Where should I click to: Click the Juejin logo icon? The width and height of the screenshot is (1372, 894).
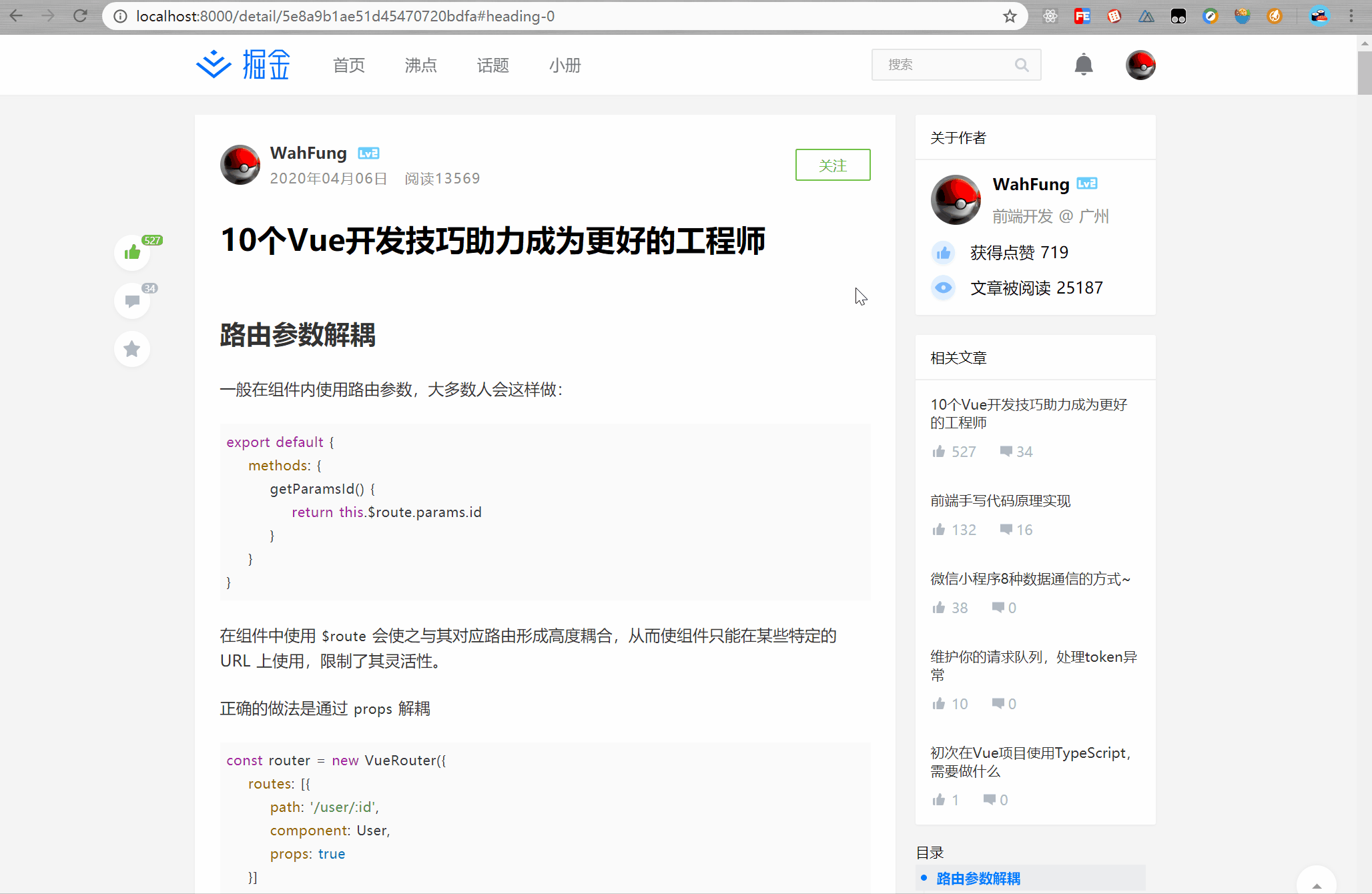214,65
